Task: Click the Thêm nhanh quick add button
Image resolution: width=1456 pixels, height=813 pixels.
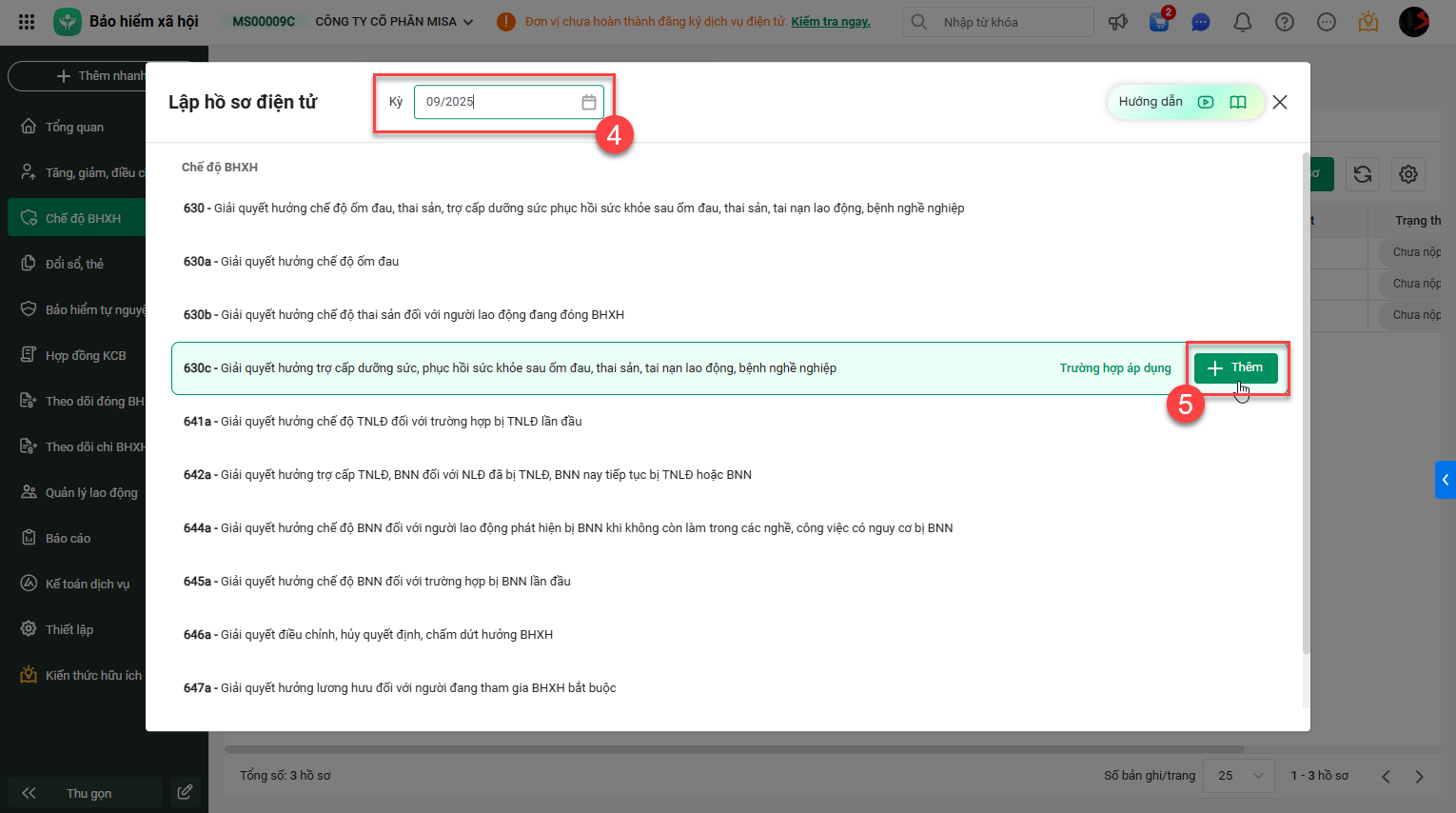Action: point(77,76)
